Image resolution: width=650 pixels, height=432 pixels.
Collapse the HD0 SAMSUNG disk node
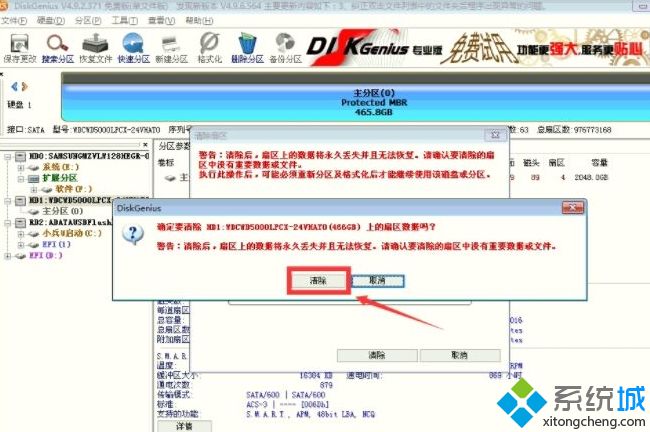[x=7, y=157]
